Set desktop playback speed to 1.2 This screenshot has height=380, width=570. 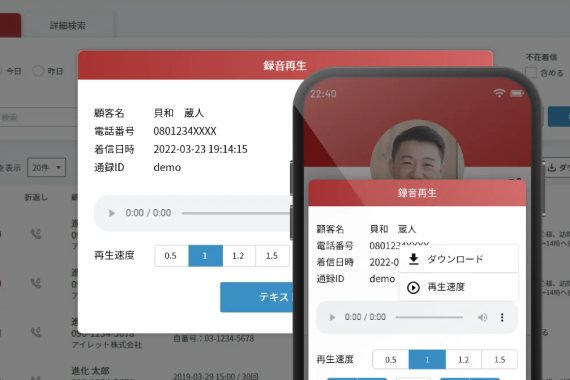click(x=239, y=256)
